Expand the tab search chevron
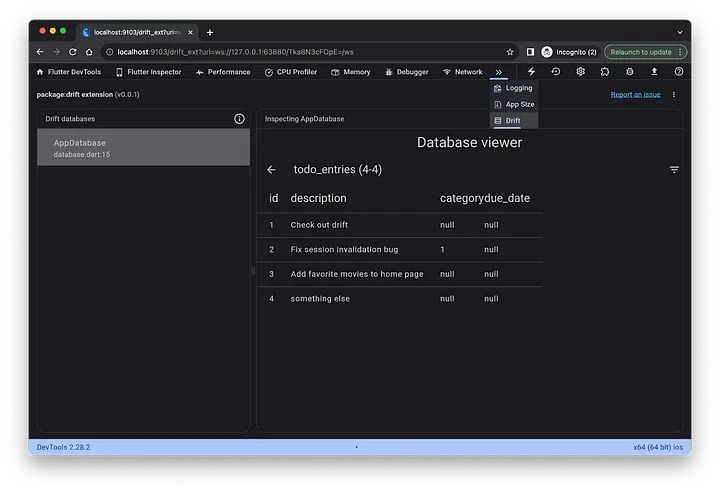Image resolution: width=720 pixels, height=493 pixels. (x=680, y=32)
